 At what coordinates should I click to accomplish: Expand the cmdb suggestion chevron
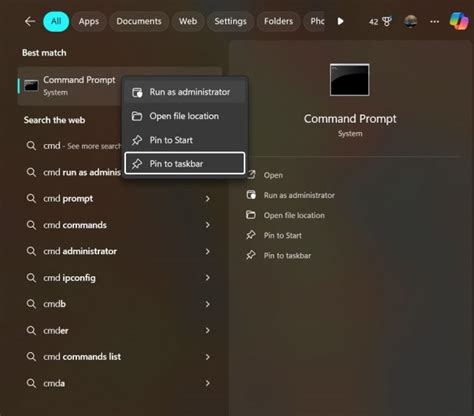(x=207, y=304)
